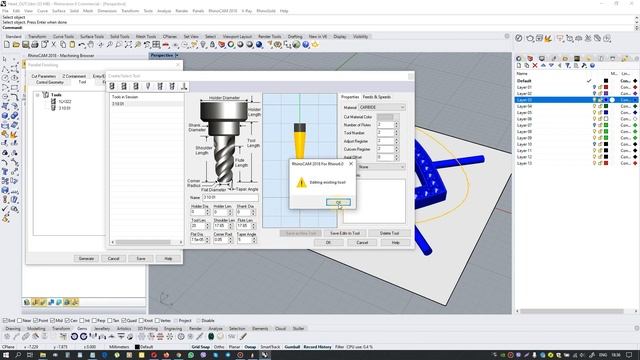This screenshot has width=640, height=360.
Task: Toggle the Point osnap checkbox
Action: click(36, 321)
